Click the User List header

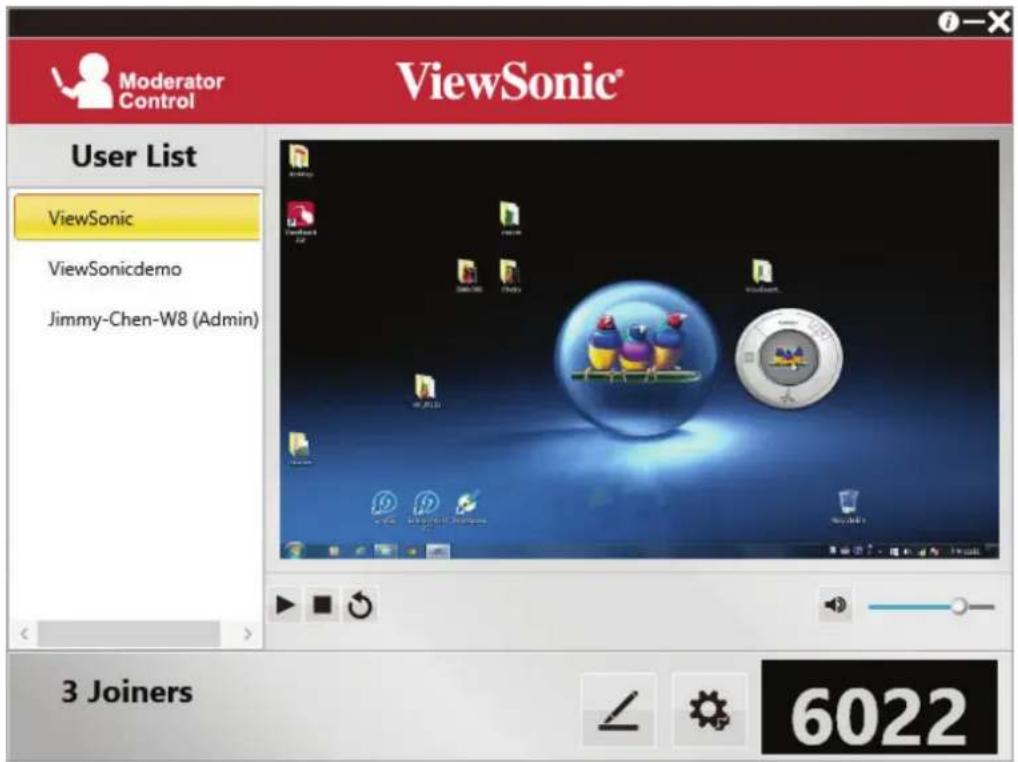(134, 156)
